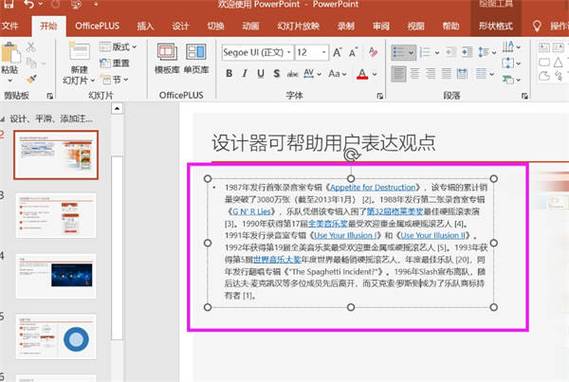The image size is (569, 382).
Task: Open the Clipboard dialog launcher
Action: pyautogui.click(x=50, y=96)
